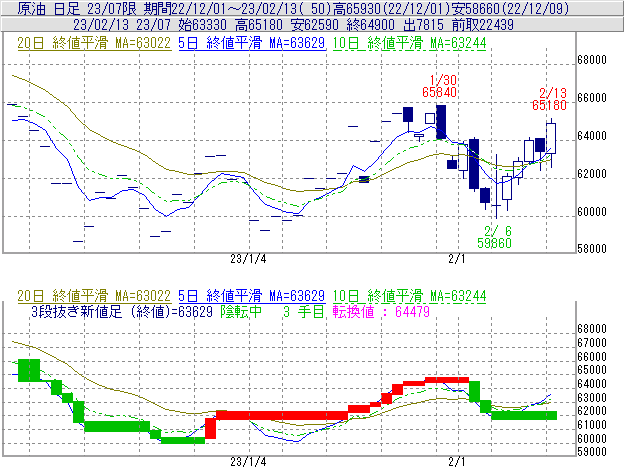
Task: Click the 23/1/4 date marker on upper chart
Action: [248, 258]
